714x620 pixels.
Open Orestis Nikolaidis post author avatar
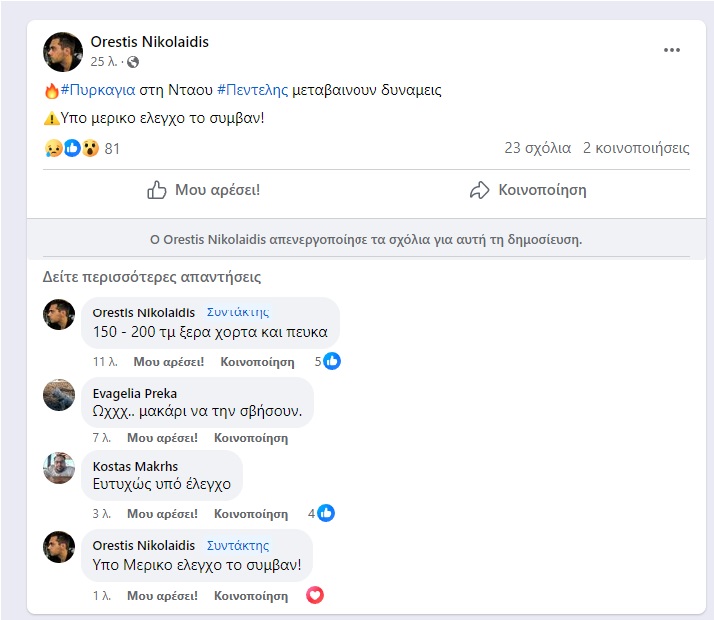62,51
